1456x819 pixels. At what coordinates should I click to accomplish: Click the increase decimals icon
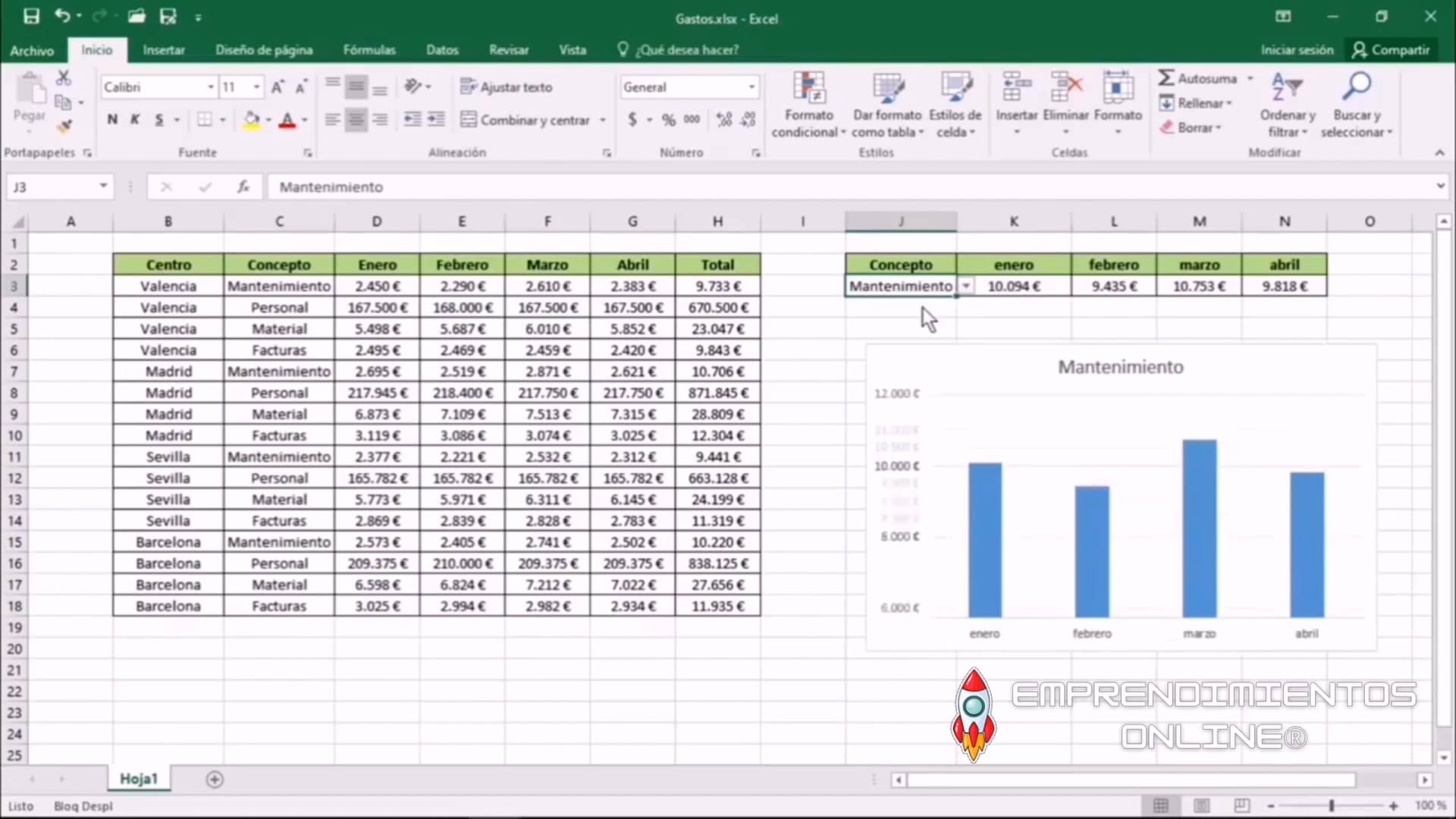[x=723, y=119]
